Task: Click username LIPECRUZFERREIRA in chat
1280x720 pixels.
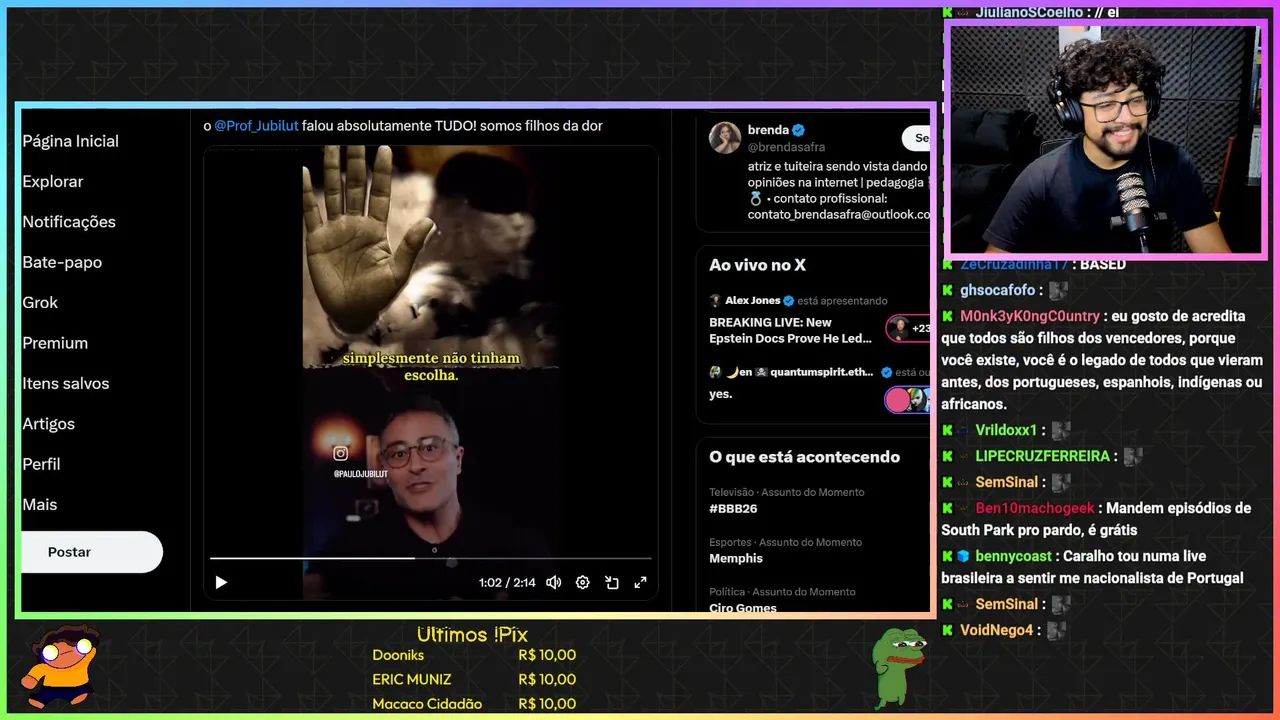Action: [1043, 456]
